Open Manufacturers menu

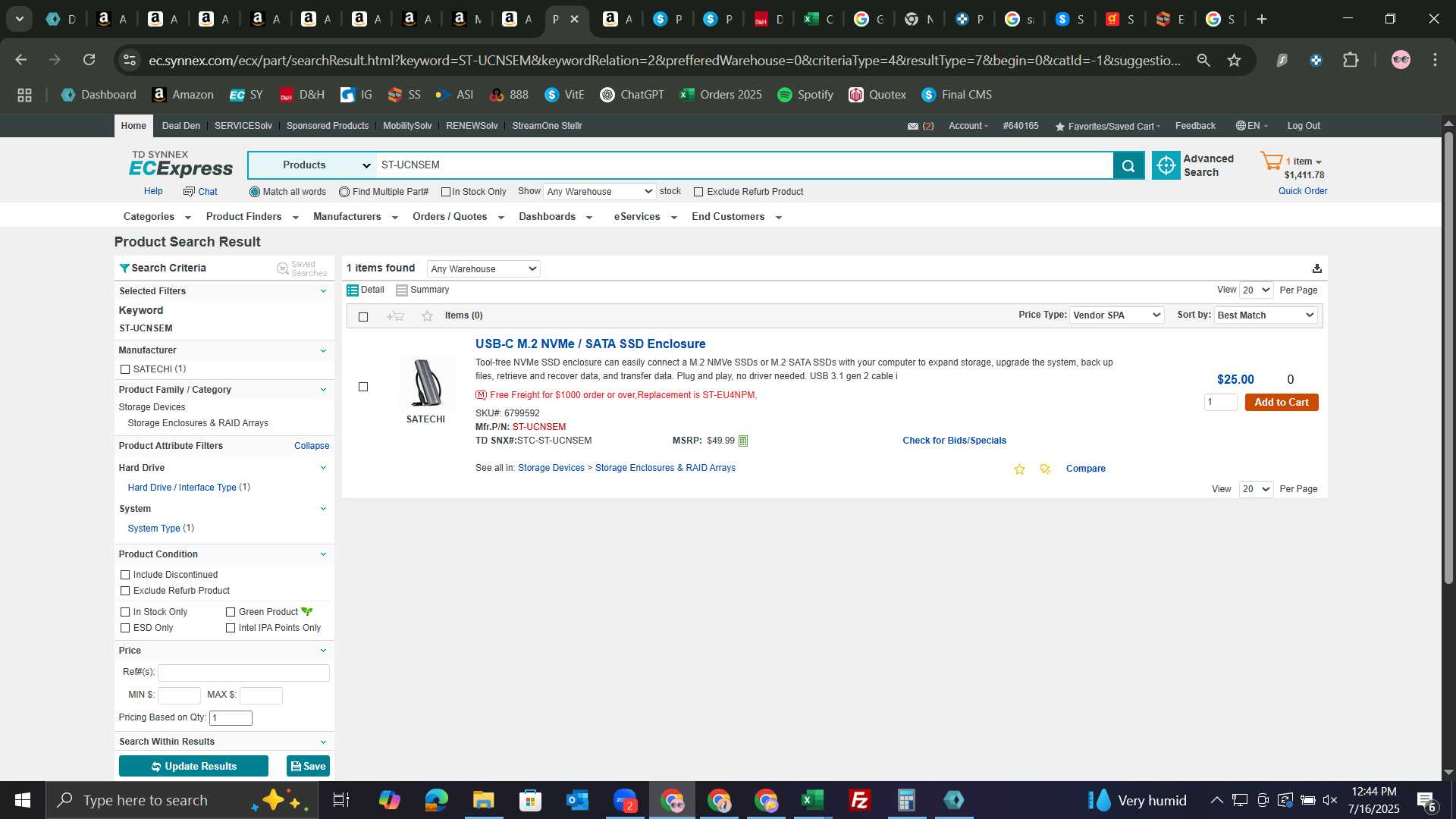click(355, 217)
